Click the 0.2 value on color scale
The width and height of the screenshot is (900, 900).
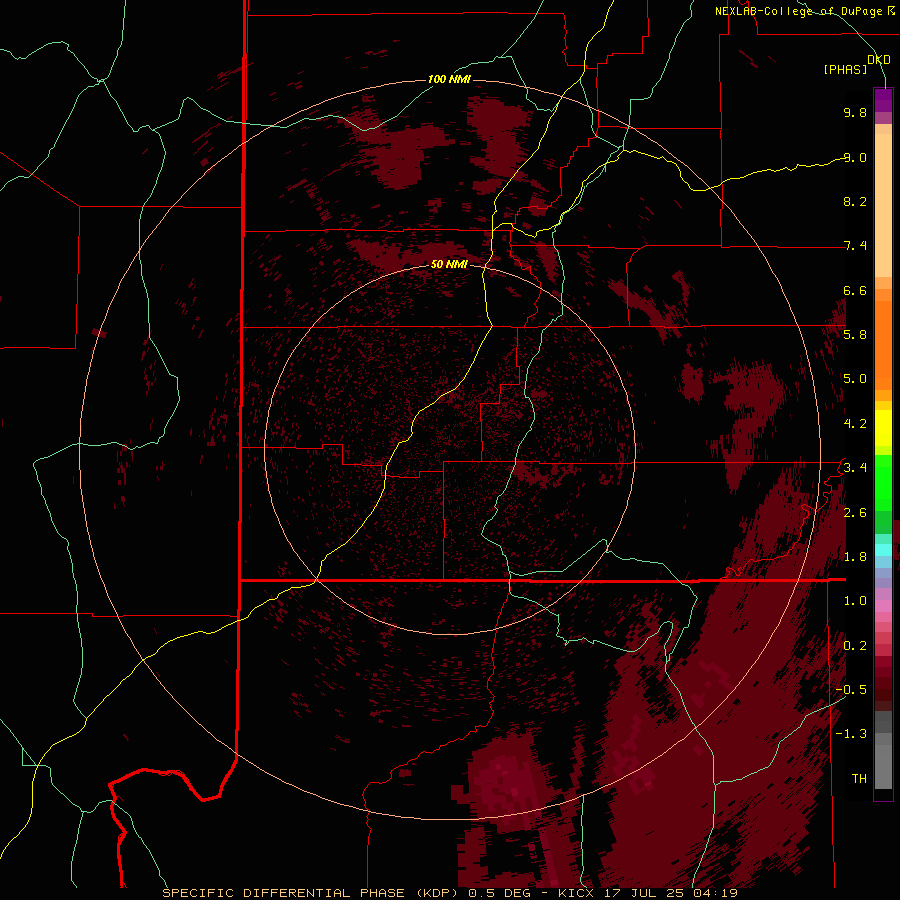coord(855,646)
